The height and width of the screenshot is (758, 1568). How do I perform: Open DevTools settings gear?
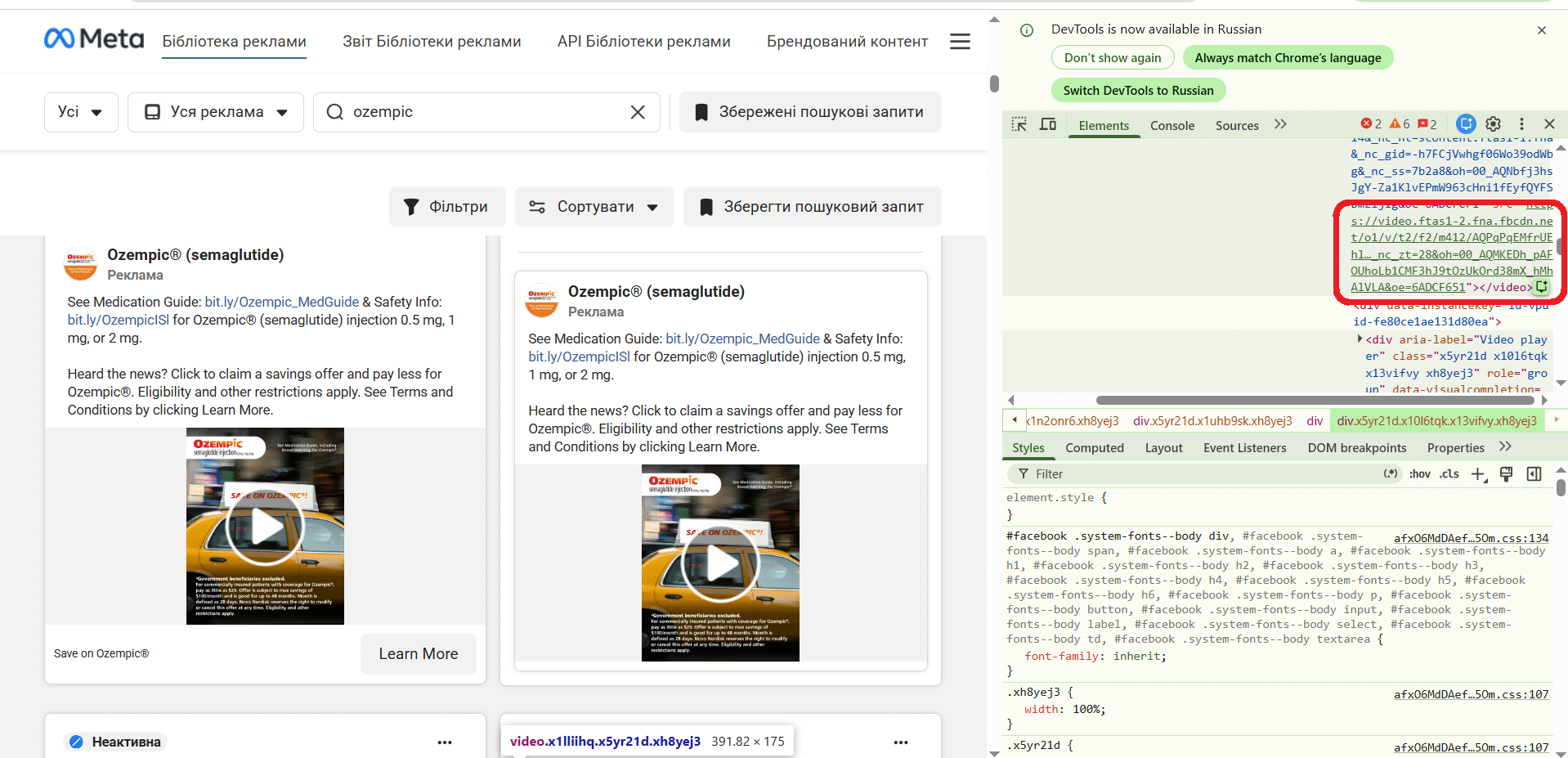(x=1493, y=124)
